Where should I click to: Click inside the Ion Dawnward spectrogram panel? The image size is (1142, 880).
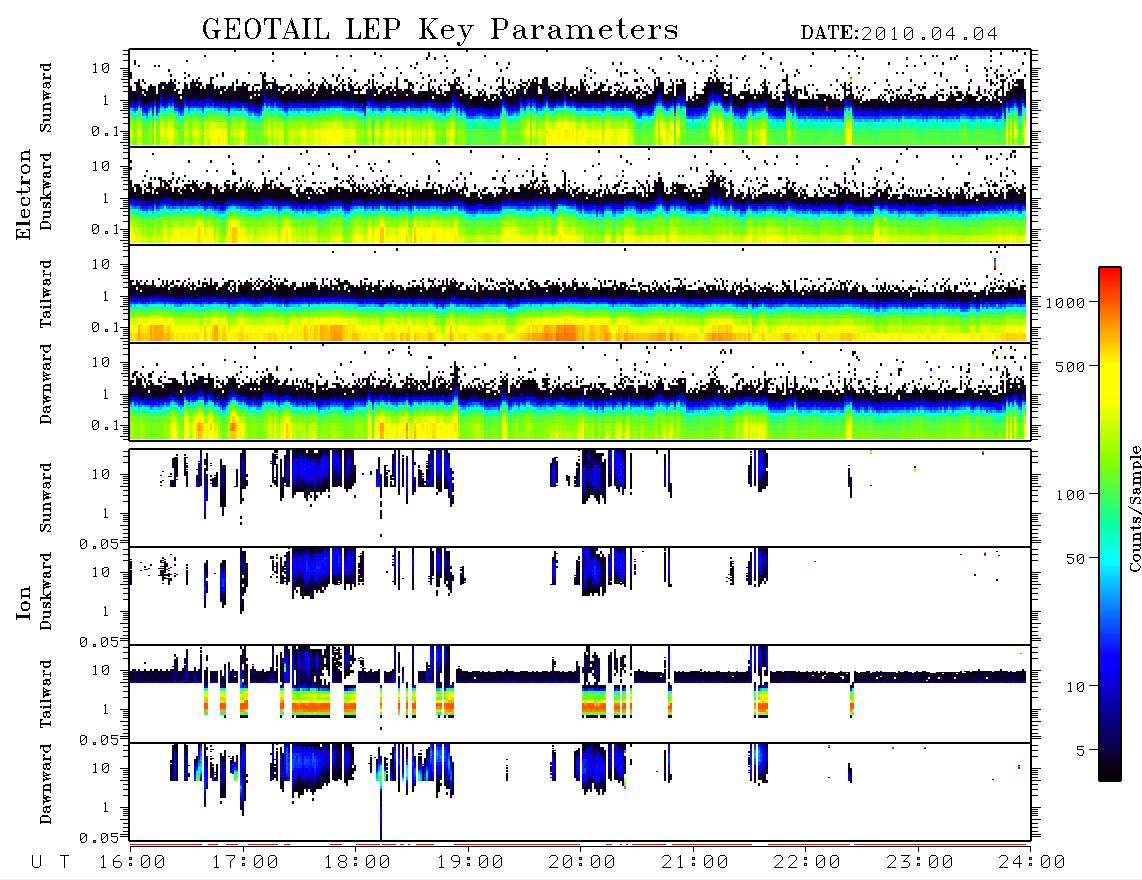point(580,792)
